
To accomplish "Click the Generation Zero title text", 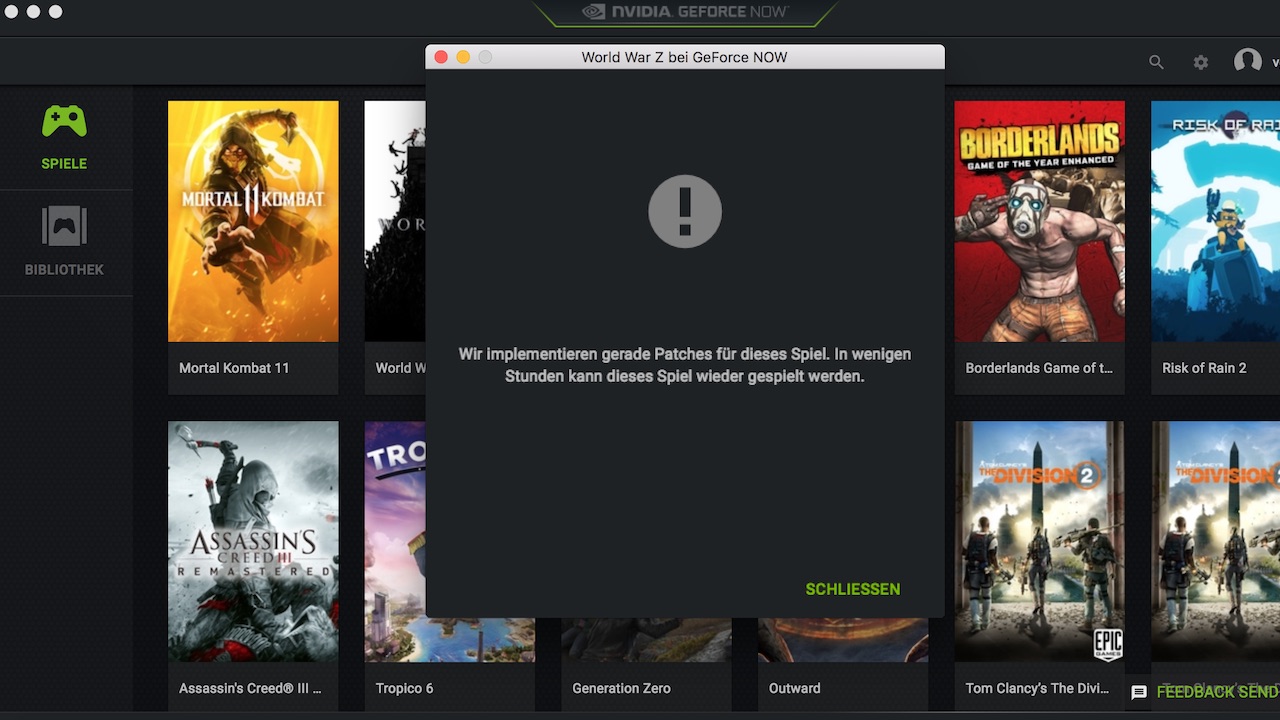I will 621,688.
